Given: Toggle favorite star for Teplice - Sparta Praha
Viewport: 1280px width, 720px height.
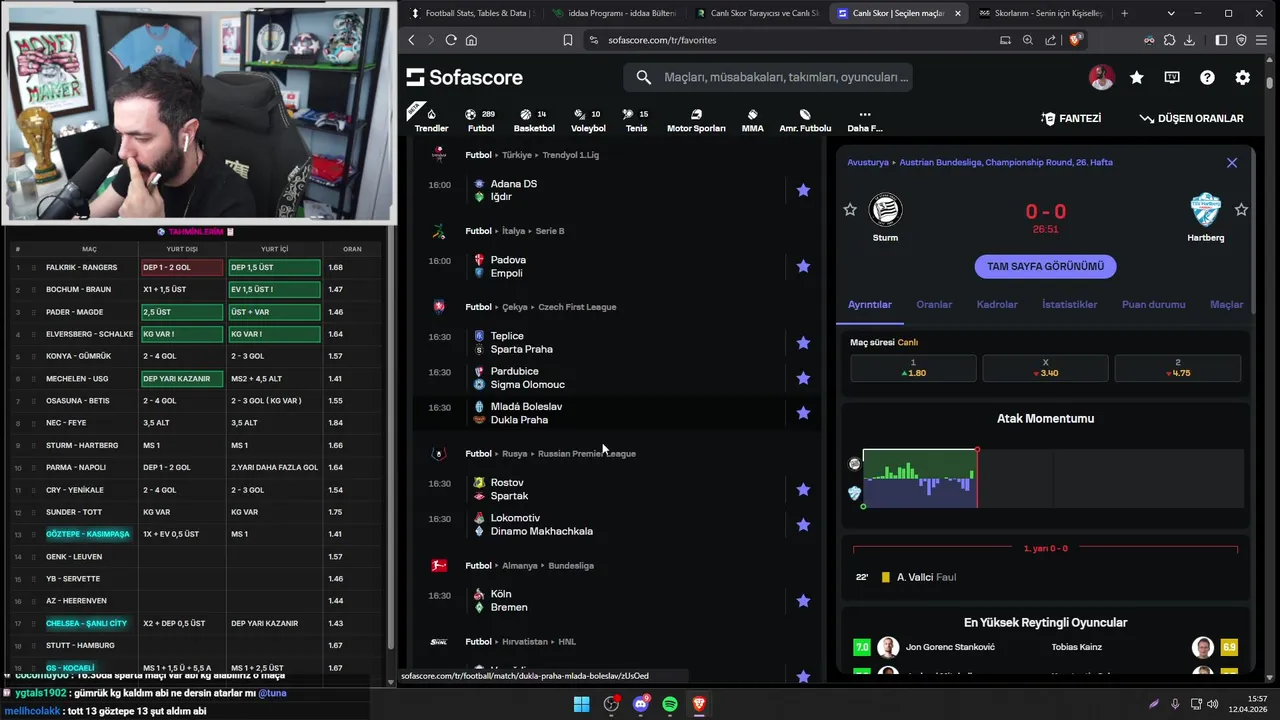Looking at the screenshot, I should pyautogui.click(x=803, y=342).
